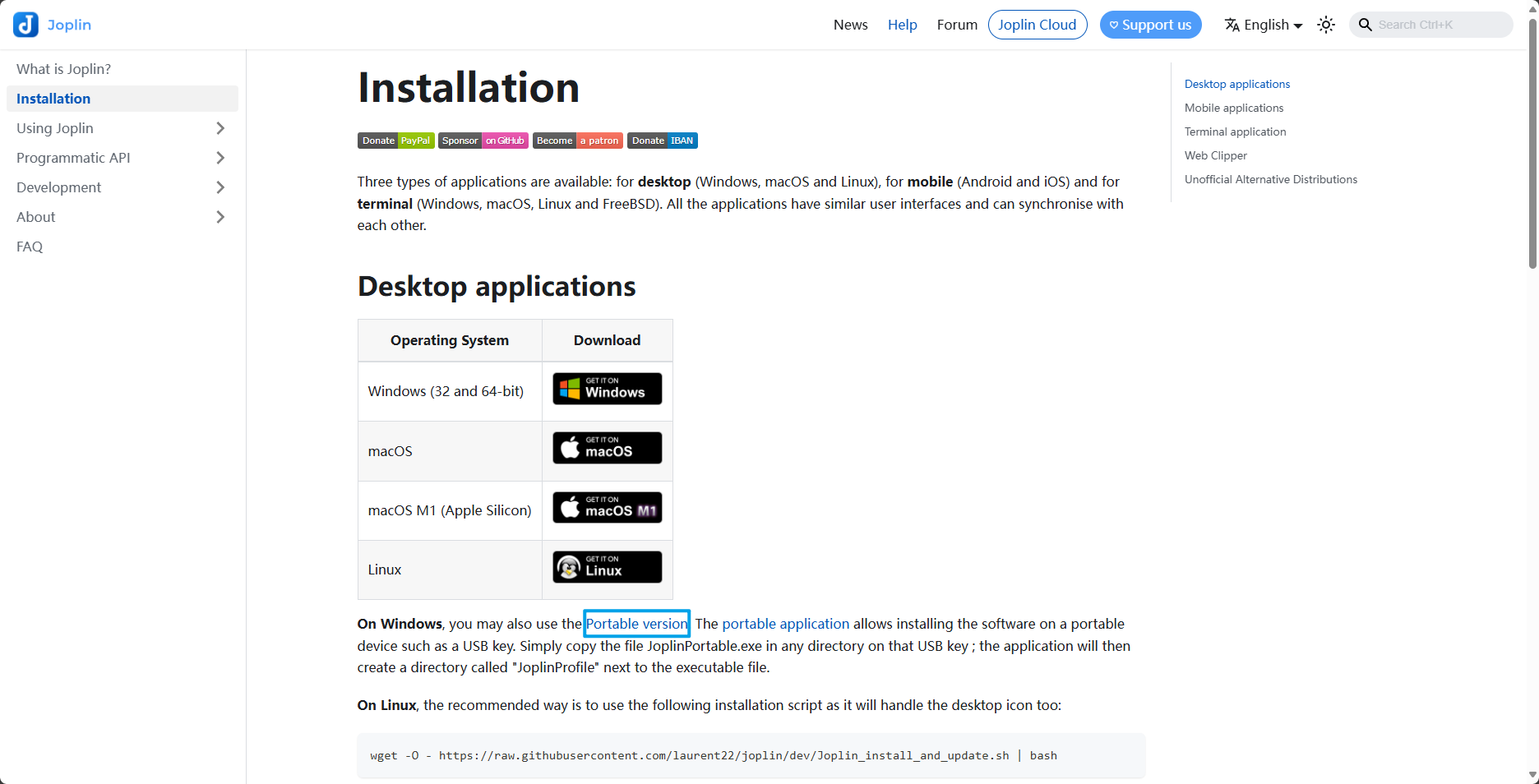Toggle the light/dark theme sun icon
The height and width of the screenshot is (784, 1539).
coord(1326,25)
